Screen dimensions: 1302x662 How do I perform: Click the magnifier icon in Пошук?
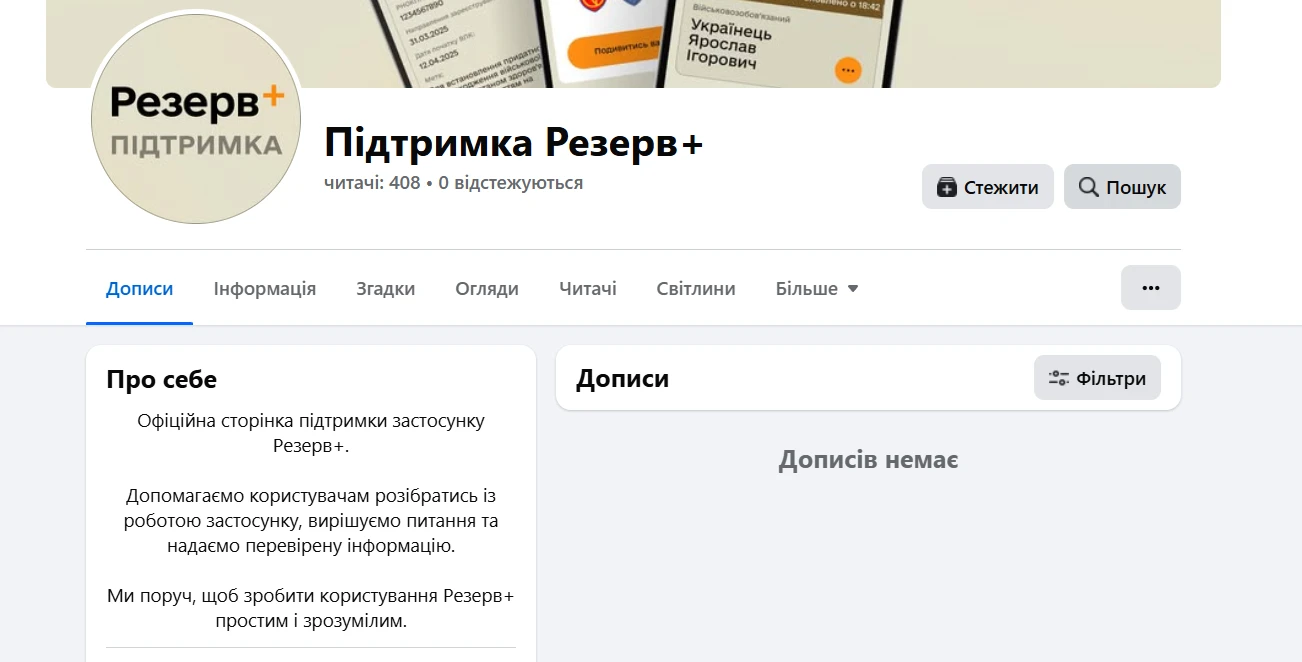point(1089,187)
